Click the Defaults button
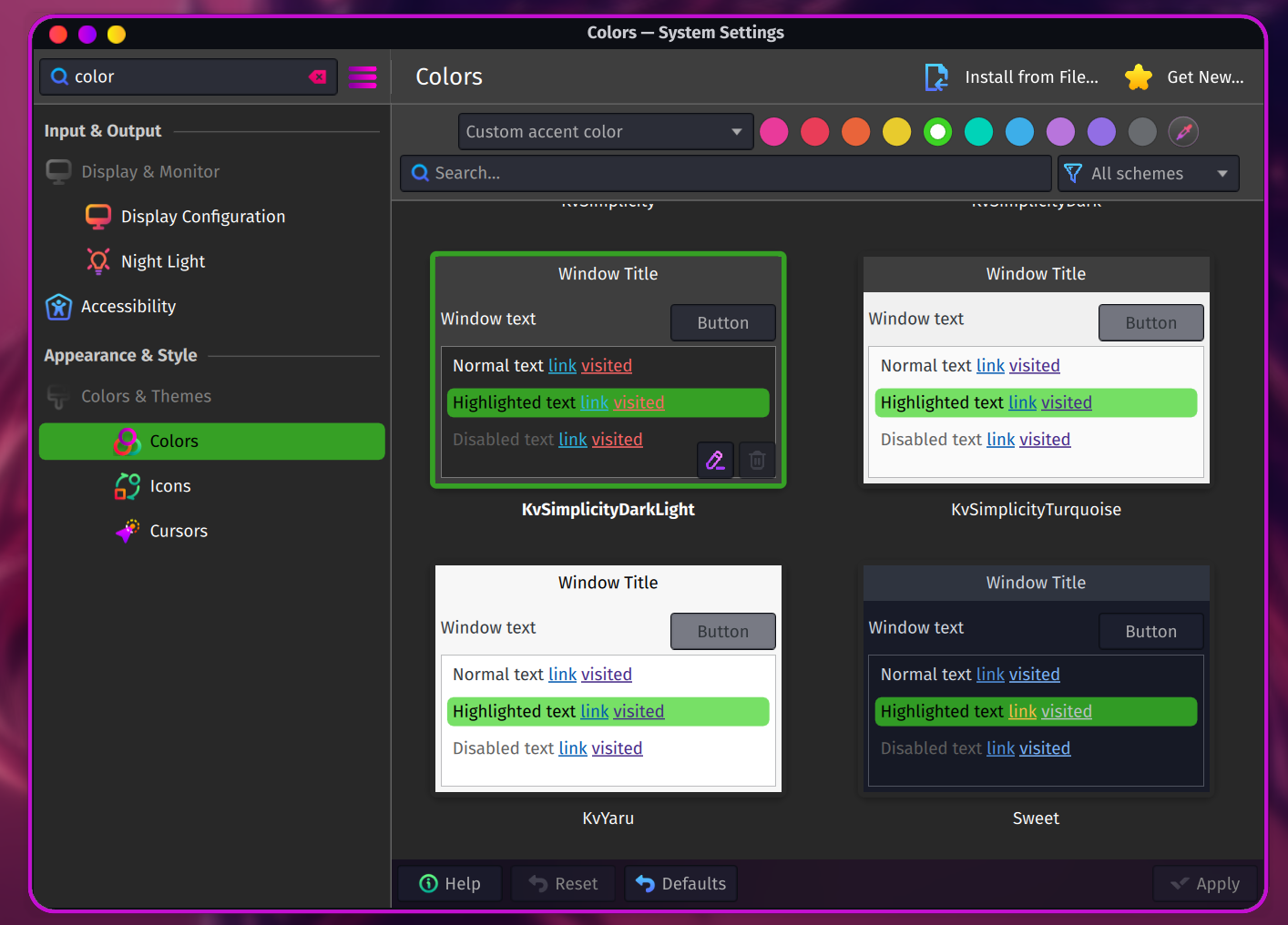Viewport: 1288px width, 925px height. pyautogui.click(x=680, y=884)
